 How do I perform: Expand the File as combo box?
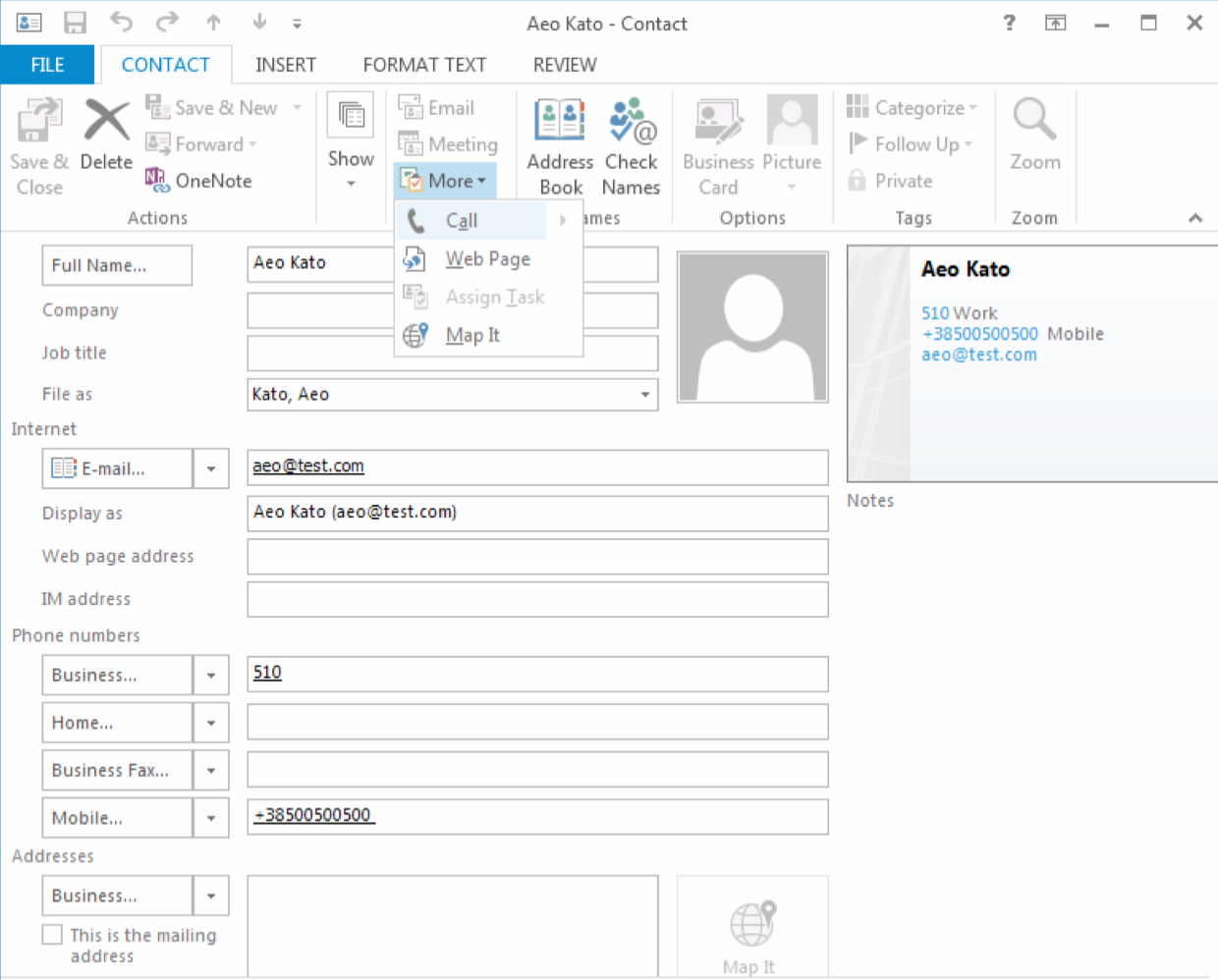coord(645,395)
